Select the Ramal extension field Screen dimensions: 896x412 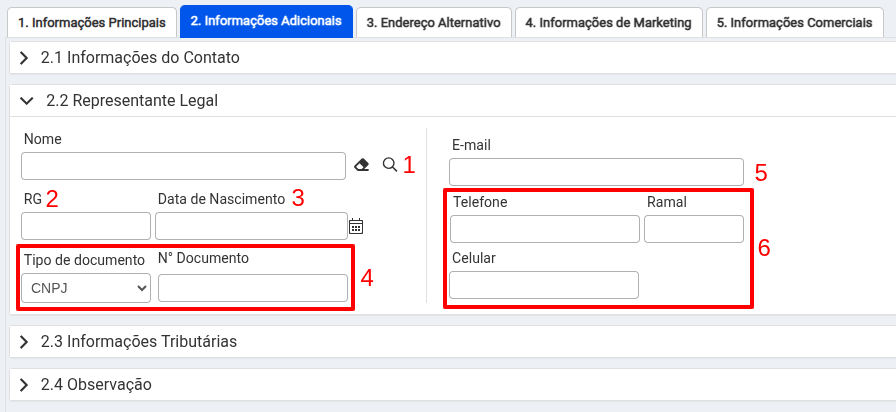[x=694, y=229]
